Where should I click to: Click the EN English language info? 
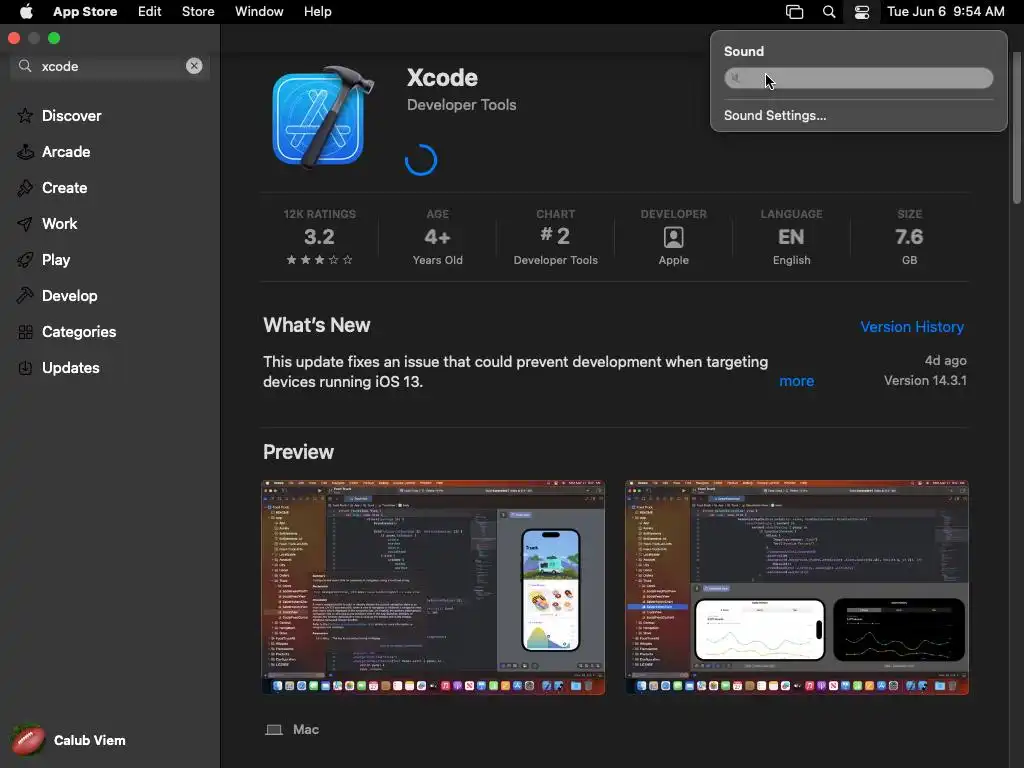tap(792, 237)
